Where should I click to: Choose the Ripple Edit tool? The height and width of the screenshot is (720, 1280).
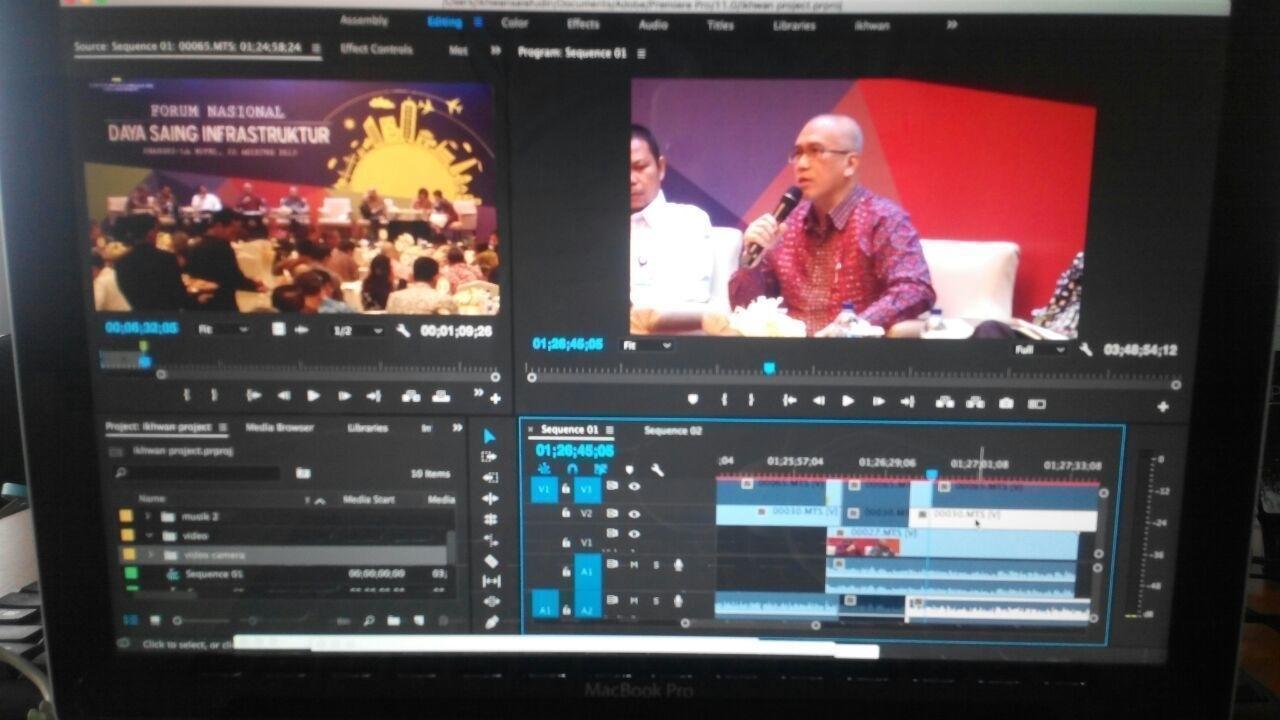coord(490,477)
